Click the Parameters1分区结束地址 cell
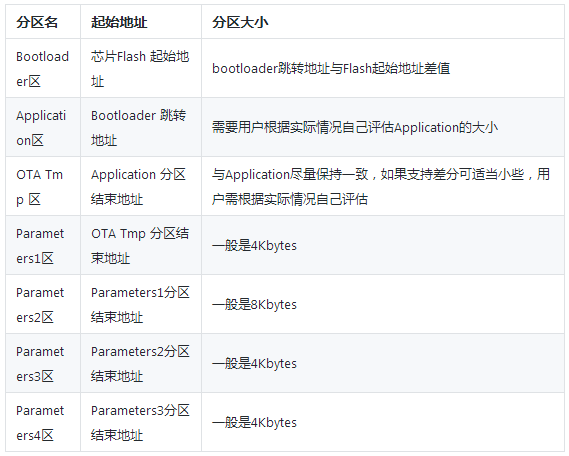Screen dimensions: 569x456 pyautogui.click(x=141, y=304)
